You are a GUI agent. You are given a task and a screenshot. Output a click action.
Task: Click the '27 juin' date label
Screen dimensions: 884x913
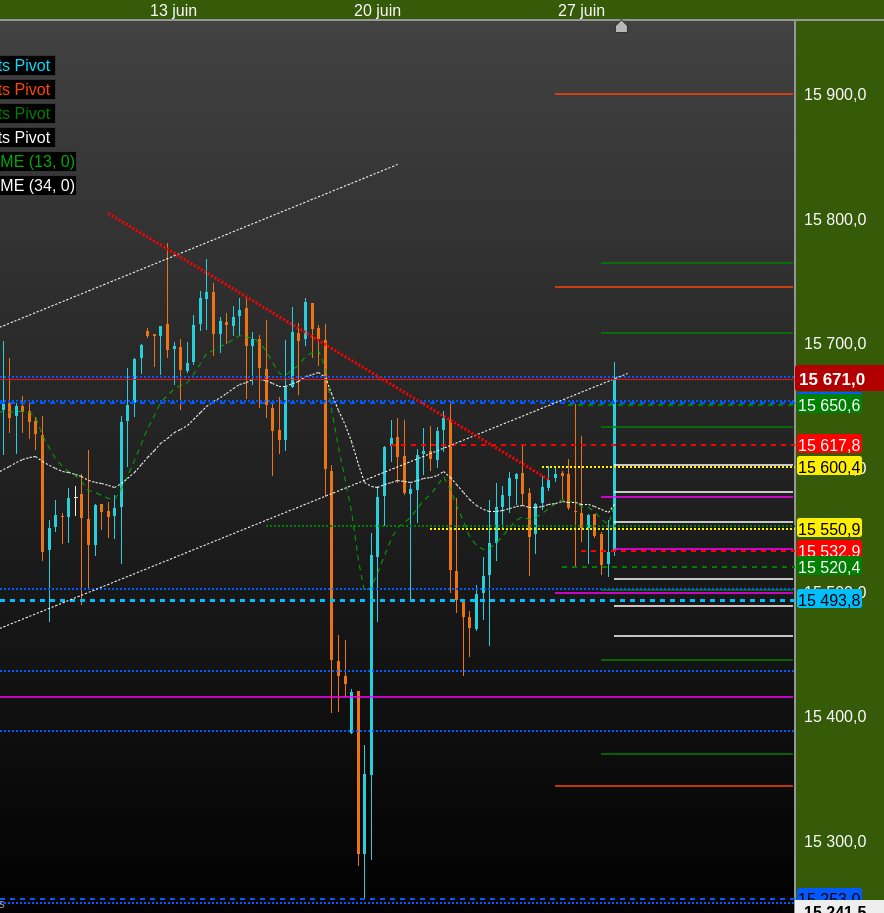pyautogui.click(x=581, y=10)
